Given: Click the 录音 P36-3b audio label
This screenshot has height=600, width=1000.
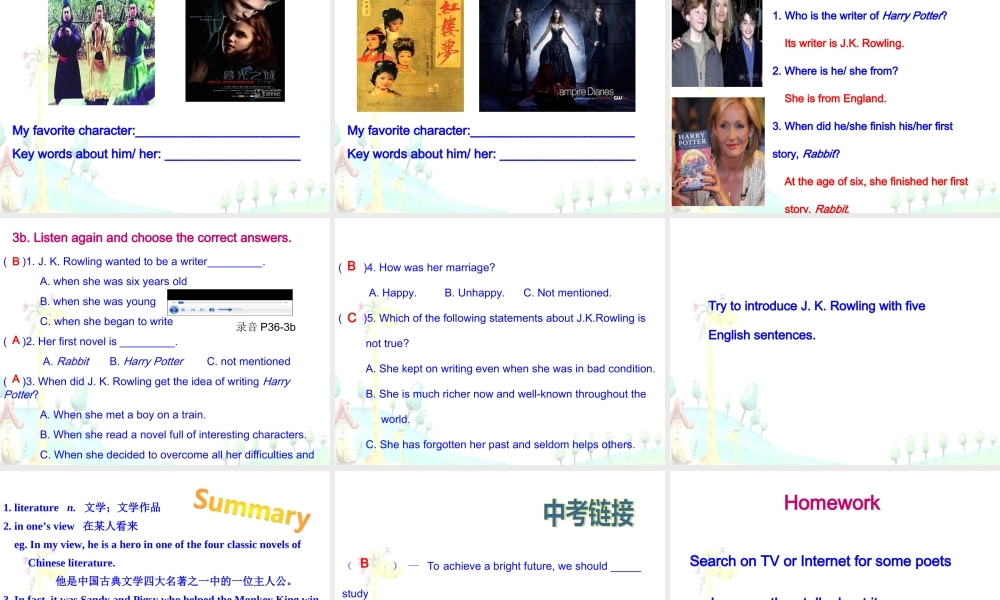Looking at the screenshot, I should 266,327.
